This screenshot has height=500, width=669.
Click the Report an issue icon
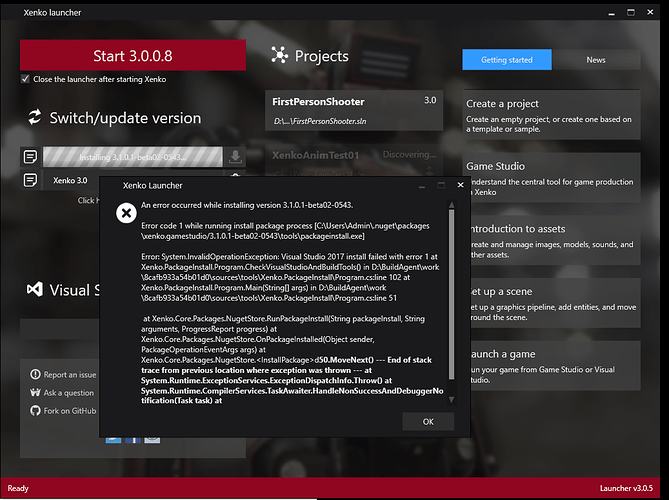tap(35, 375)
